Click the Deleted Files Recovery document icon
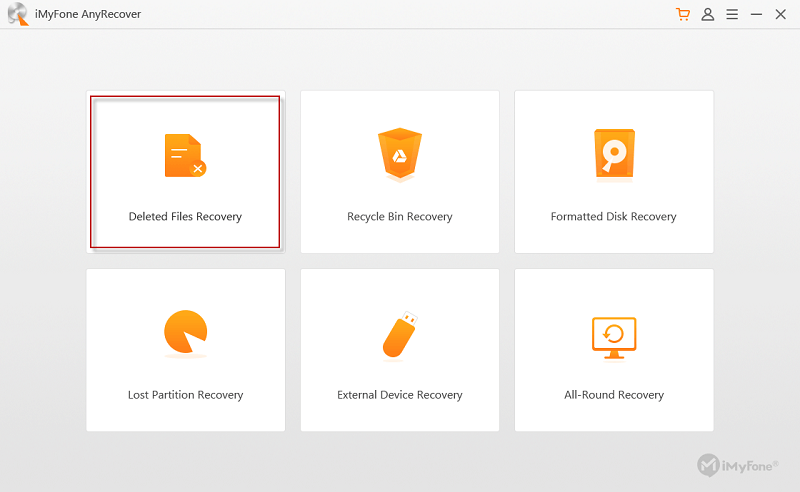The height and width of the screenshot is (492, 800). tap(185, 155)
